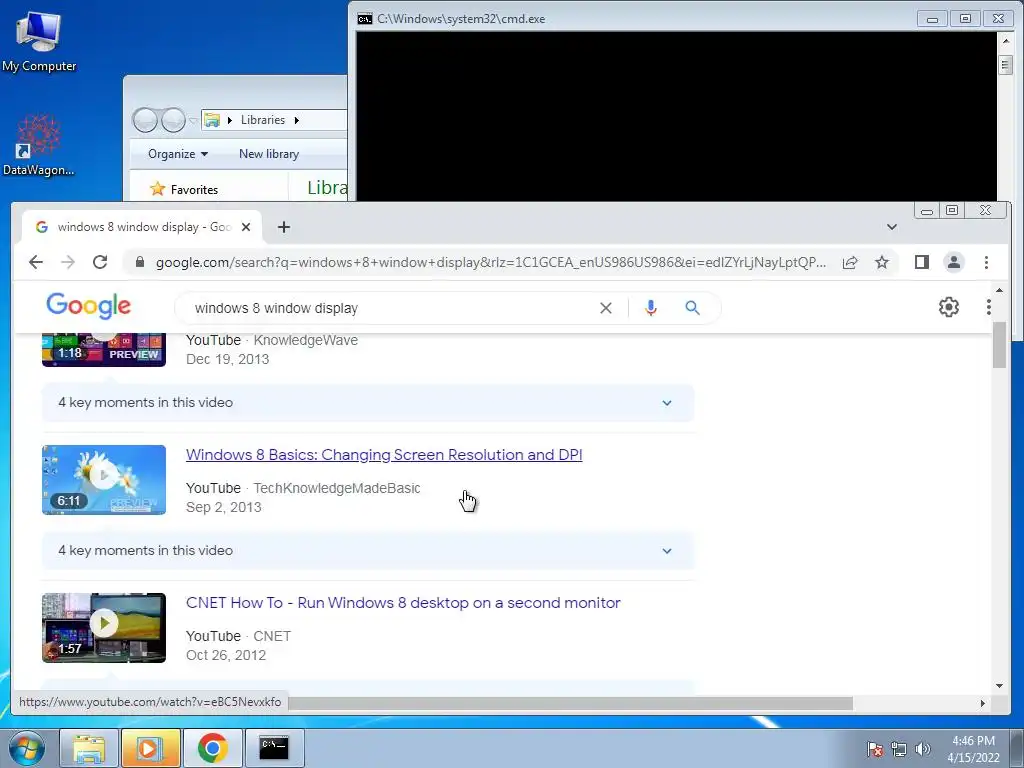Open Chrome three-dot menu
This screenshot has height=768, width=1024.
986,263
